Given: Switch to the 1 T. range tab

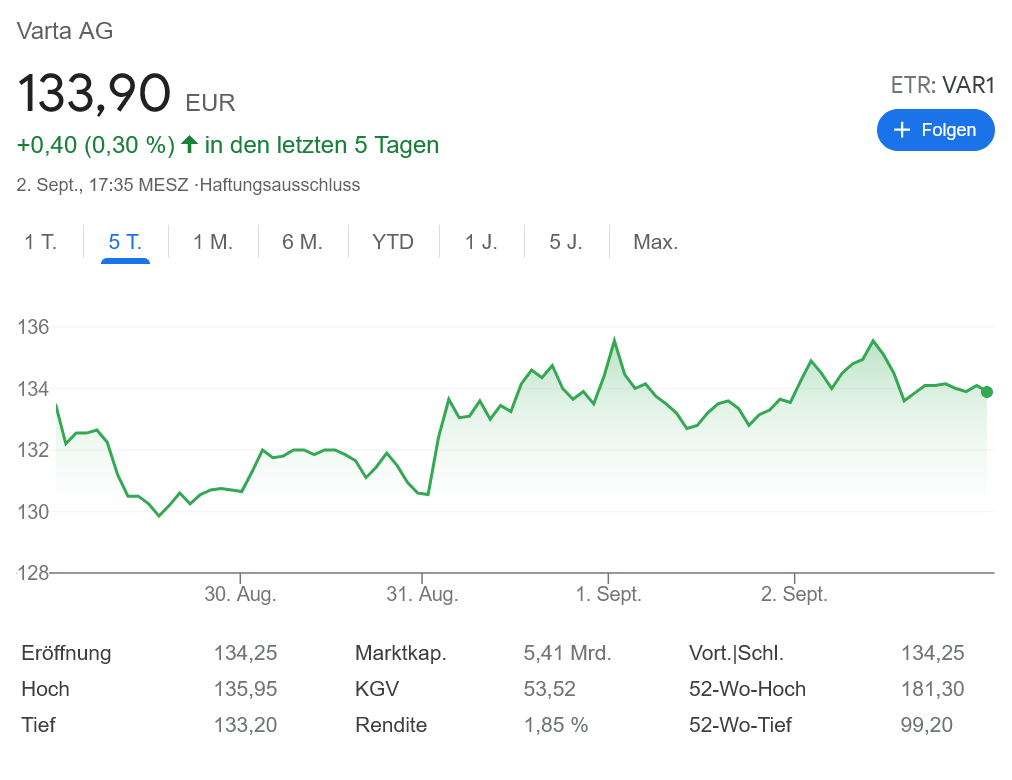Looking at the screenshot, I should tap(41, 242).
